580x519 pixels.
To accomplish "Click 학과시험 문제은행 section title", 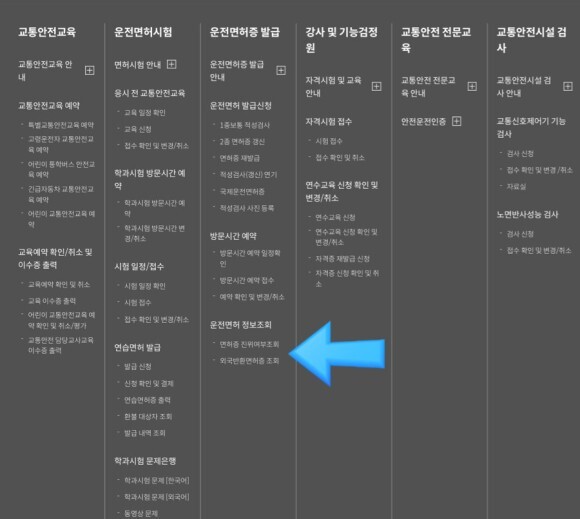I will [145, 461].
